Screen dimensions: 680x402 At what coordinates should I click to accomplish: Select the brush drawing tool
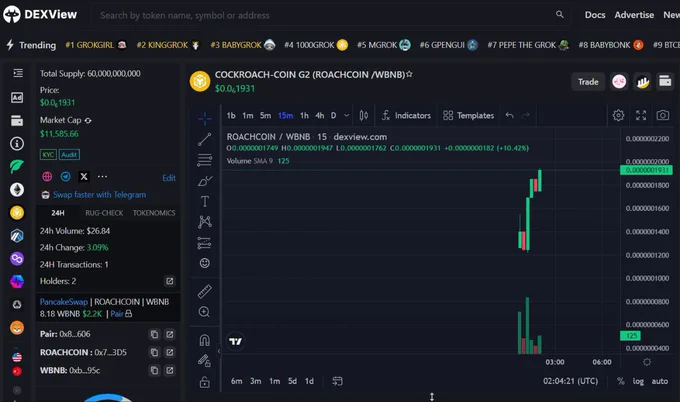[x=205, y=181]
